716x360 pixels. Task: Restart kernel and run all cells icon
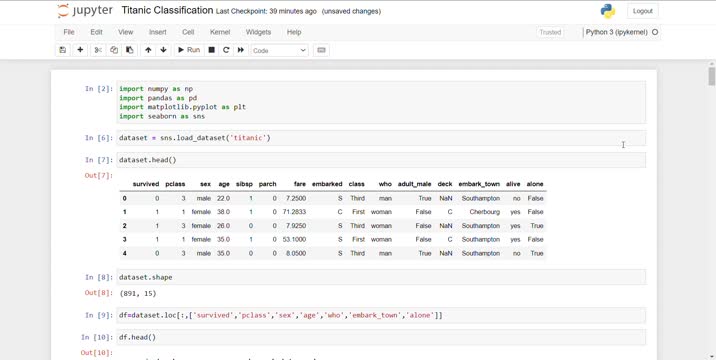241,50
